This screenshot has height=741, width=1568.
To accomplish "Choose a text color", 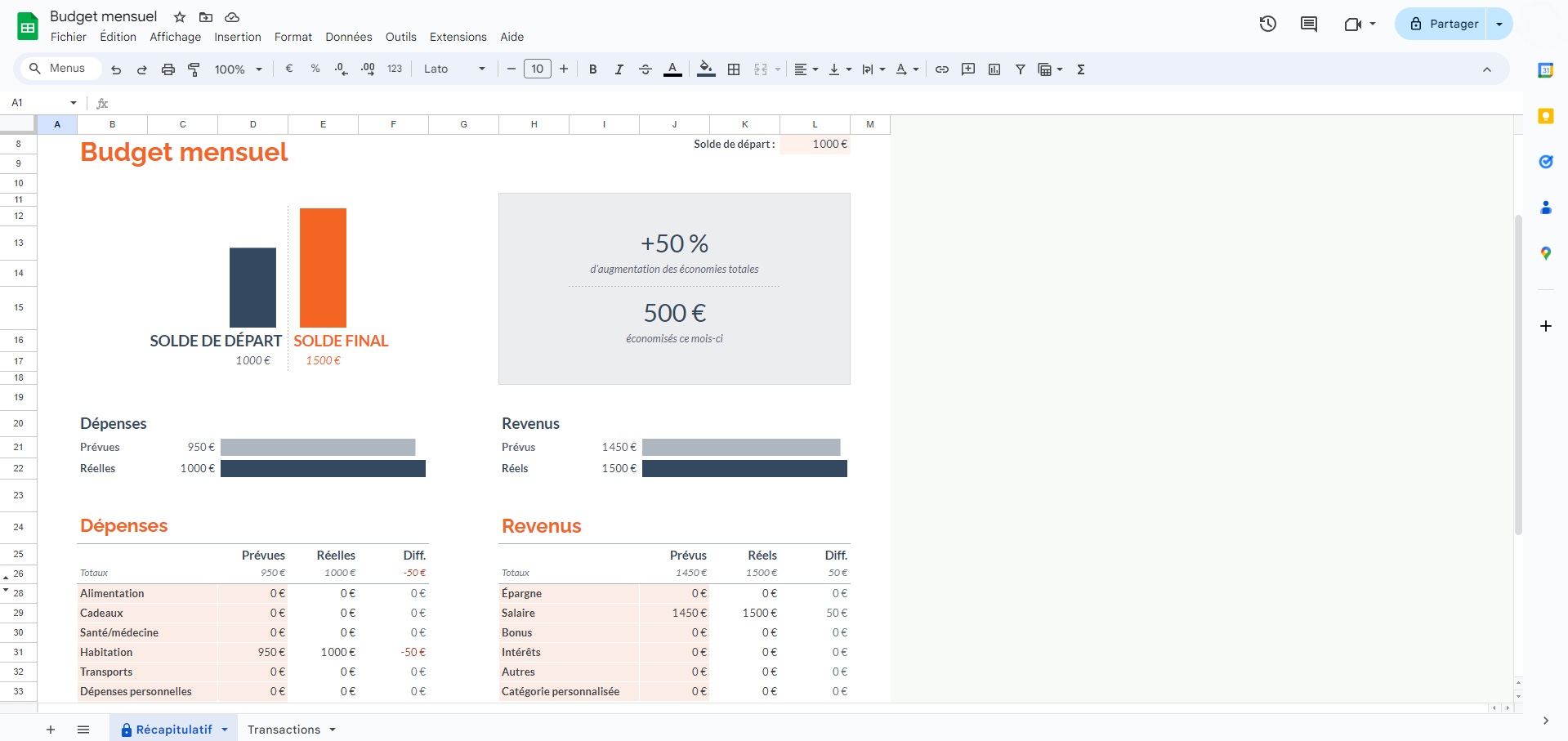I will click(x=672, y=69).
